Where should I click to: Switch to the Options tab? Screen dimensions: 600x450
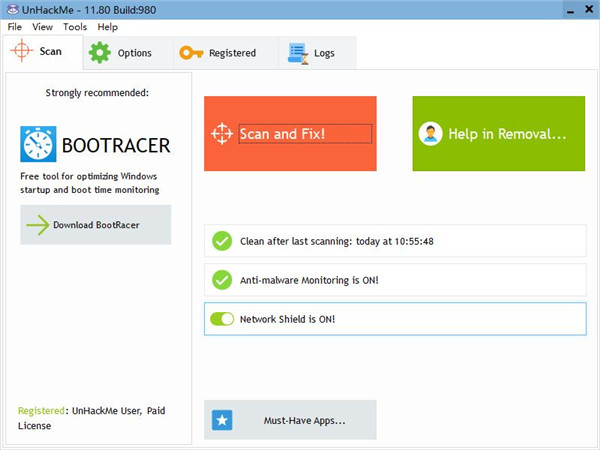point(128,53)
